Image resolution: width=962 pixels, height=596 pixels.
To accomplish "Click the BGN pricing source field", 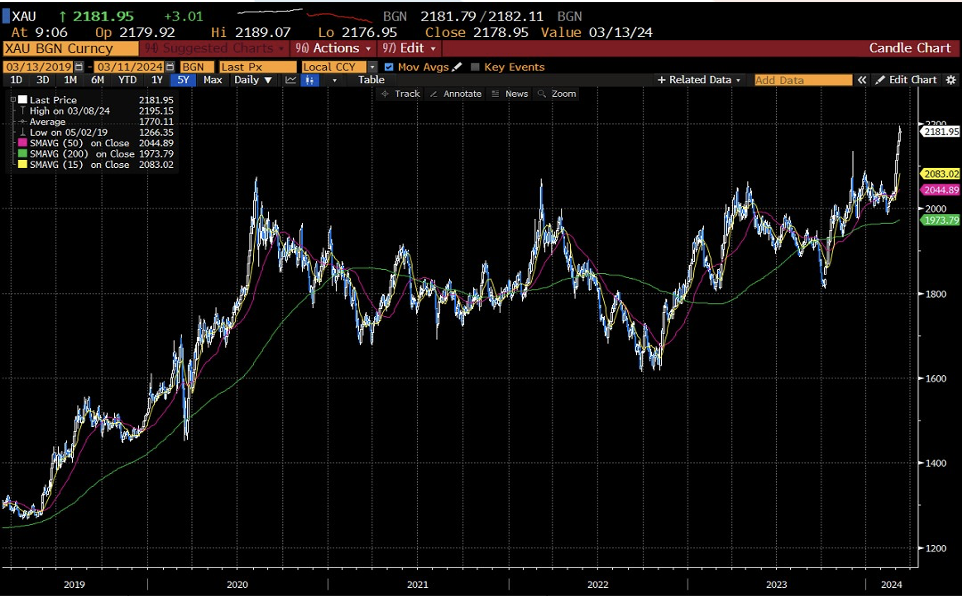I will [196, 67].
